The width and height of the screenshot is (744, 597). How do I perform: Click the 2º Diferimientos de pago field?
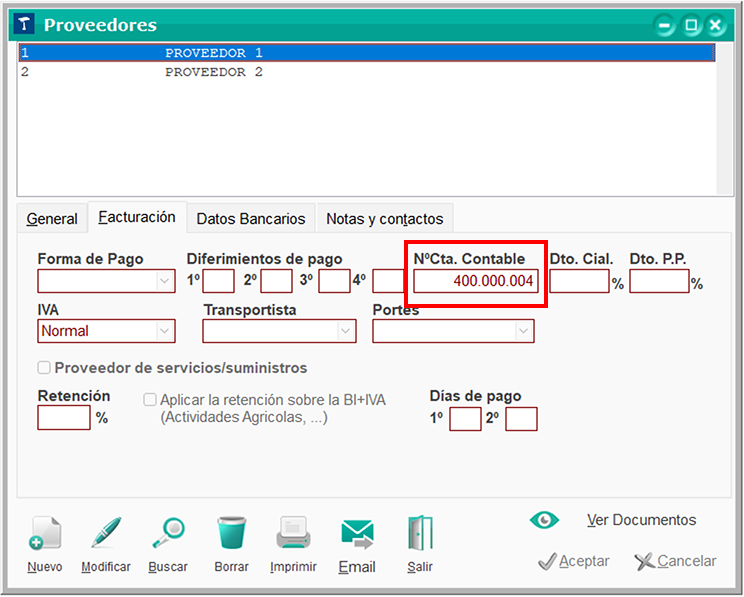pos(277,281)
